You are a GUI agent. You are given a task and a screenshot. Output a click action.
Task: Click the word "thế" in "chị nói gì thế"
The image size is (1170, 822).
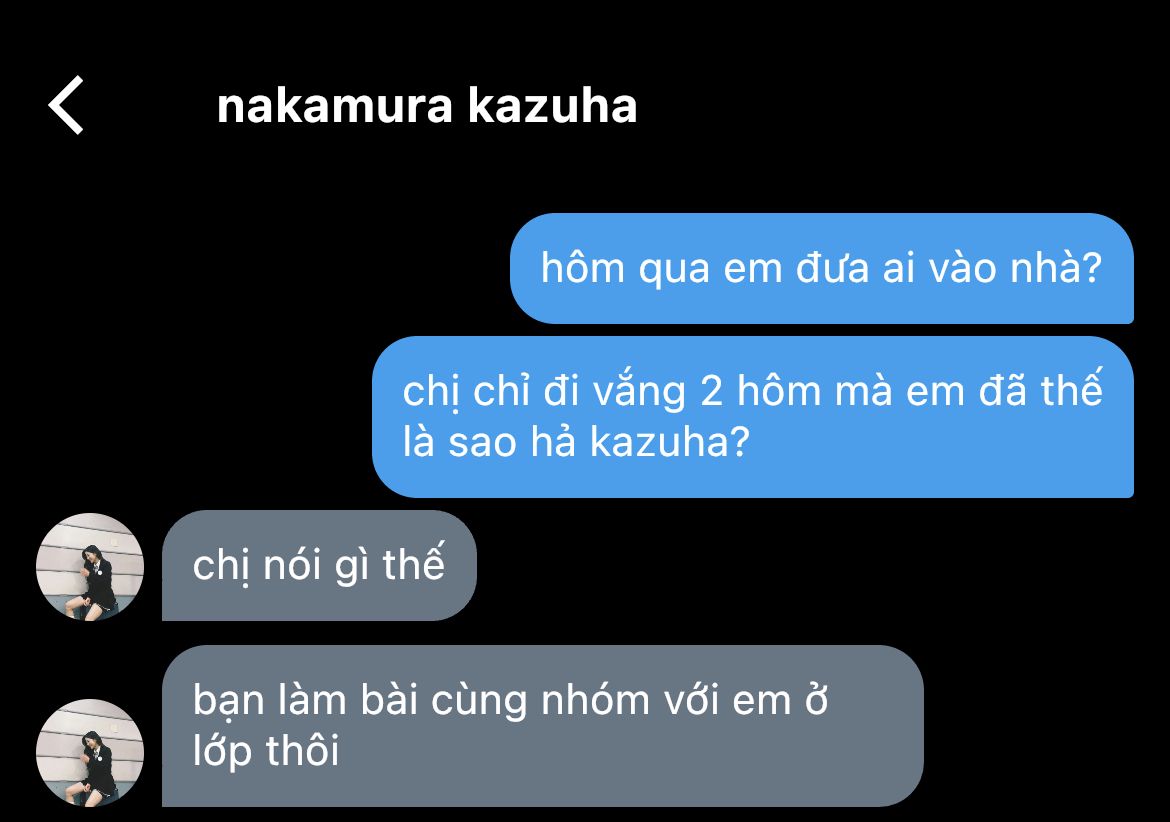(x=413, y=563)
